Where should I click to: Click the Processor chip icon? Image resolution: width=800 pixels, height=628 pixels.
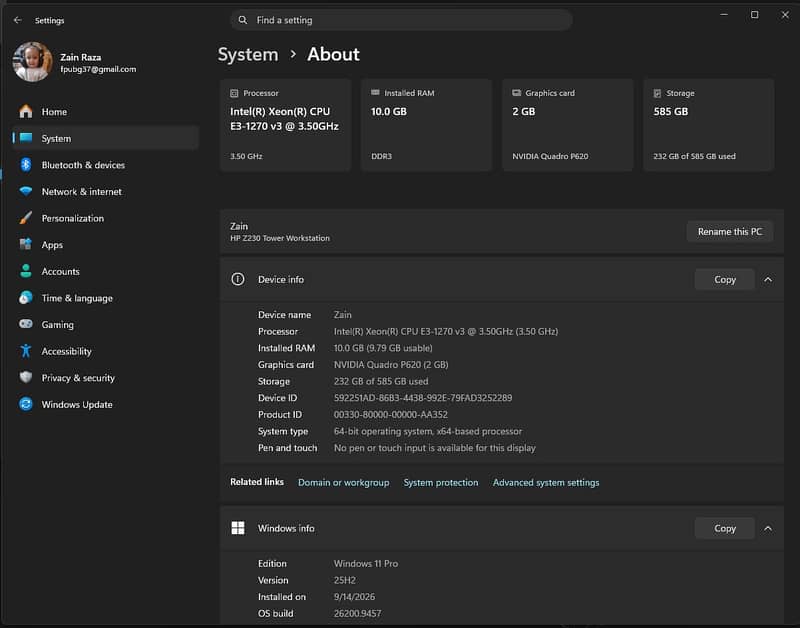tap(234, 93)
